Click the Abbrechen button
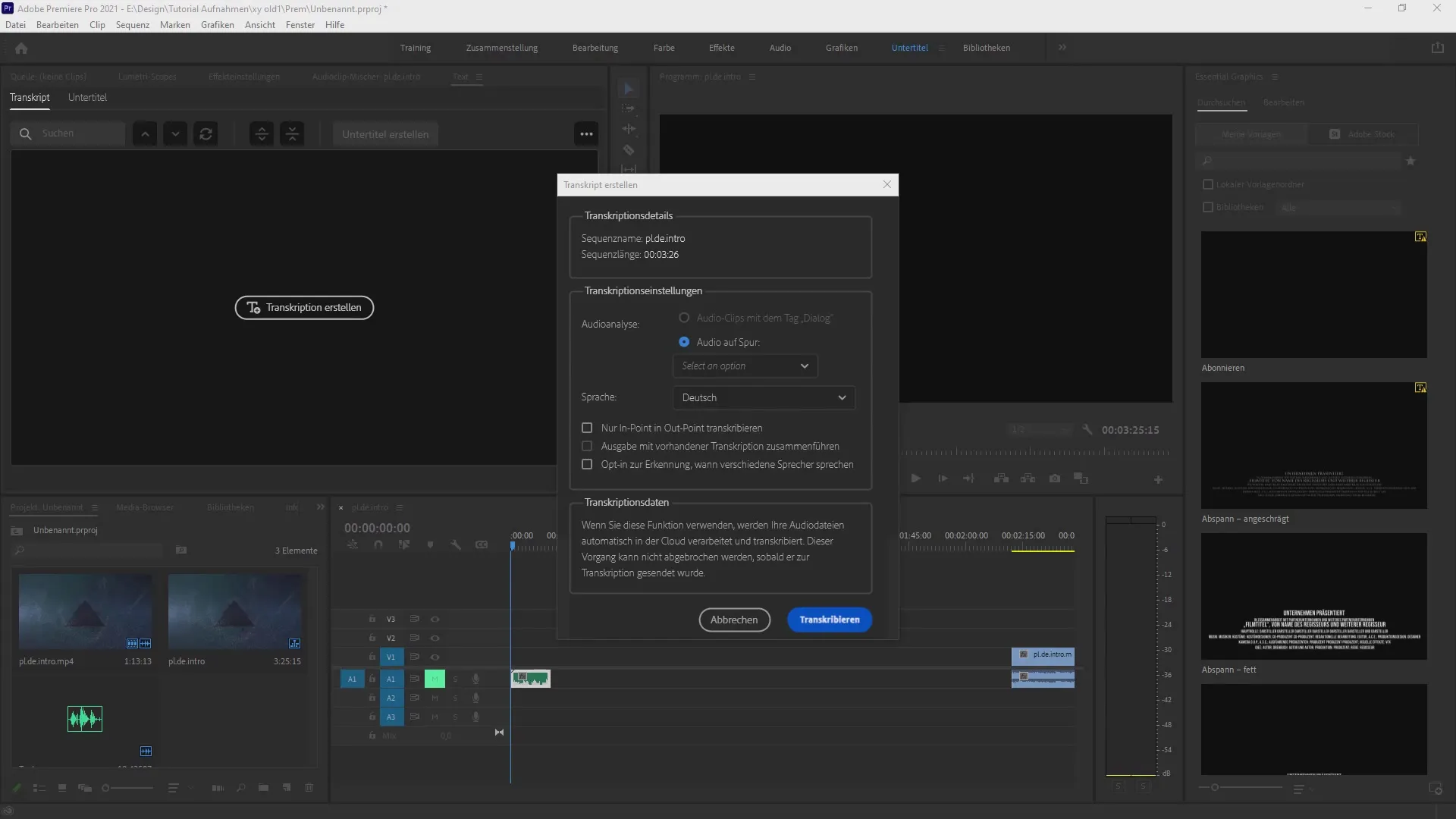 coord(734,620)
